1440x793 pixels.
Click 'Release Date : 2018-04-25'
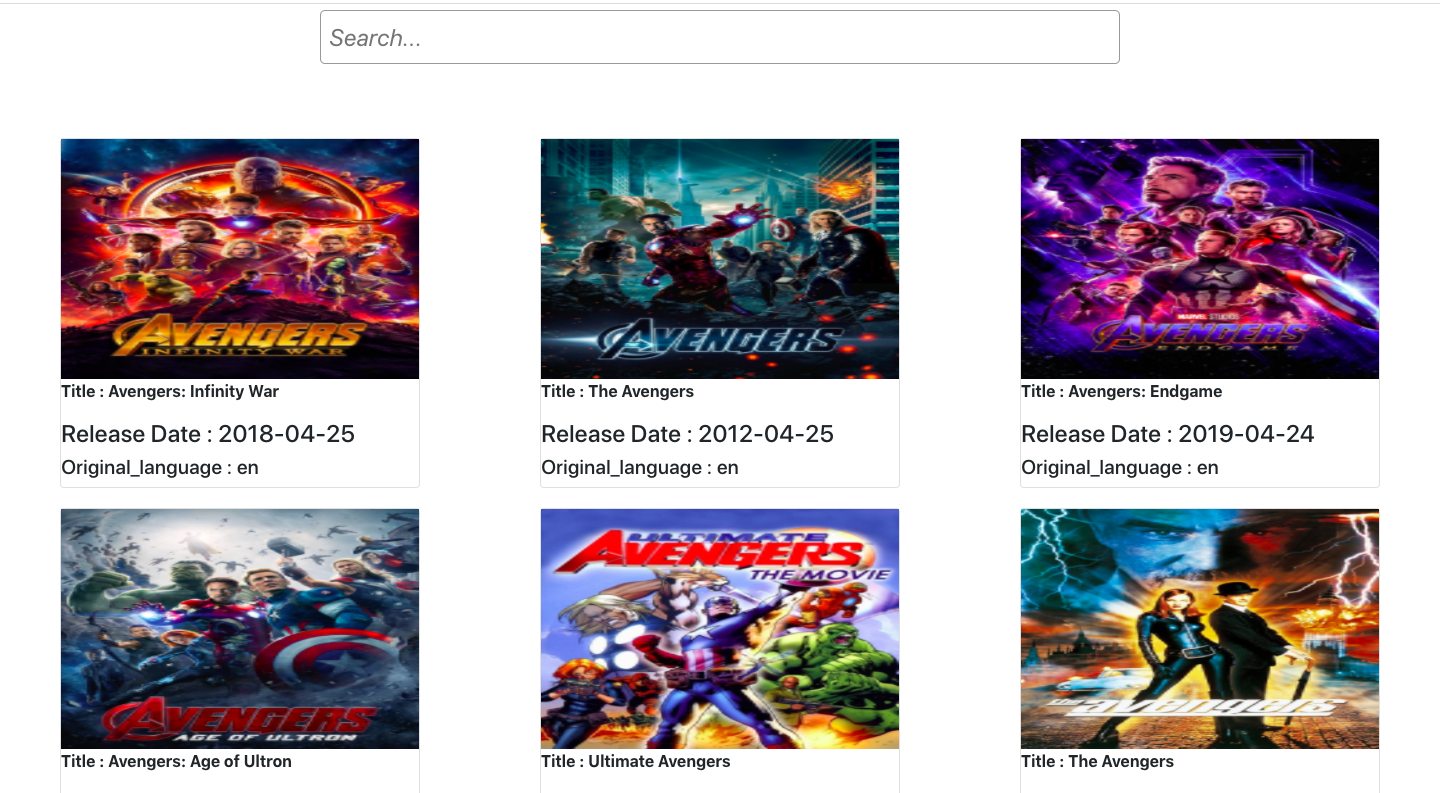[x=208, y=434]
